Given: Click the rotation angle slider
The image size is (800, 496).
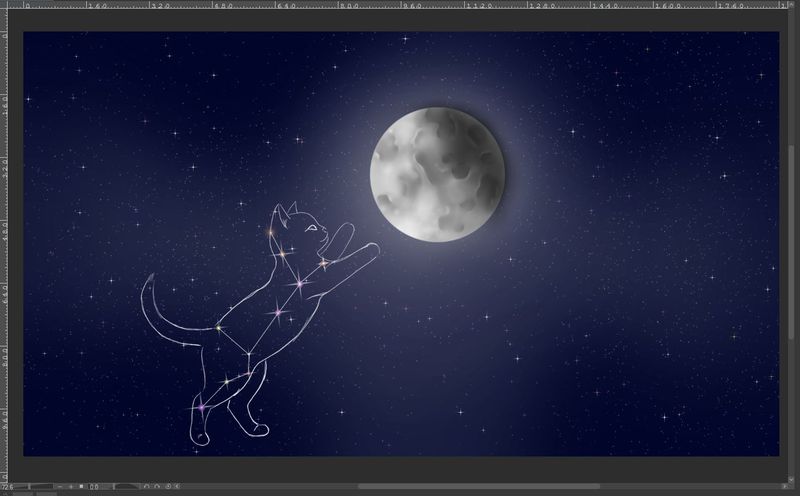Looking at the screenshot, I should (x=126, y=486).
